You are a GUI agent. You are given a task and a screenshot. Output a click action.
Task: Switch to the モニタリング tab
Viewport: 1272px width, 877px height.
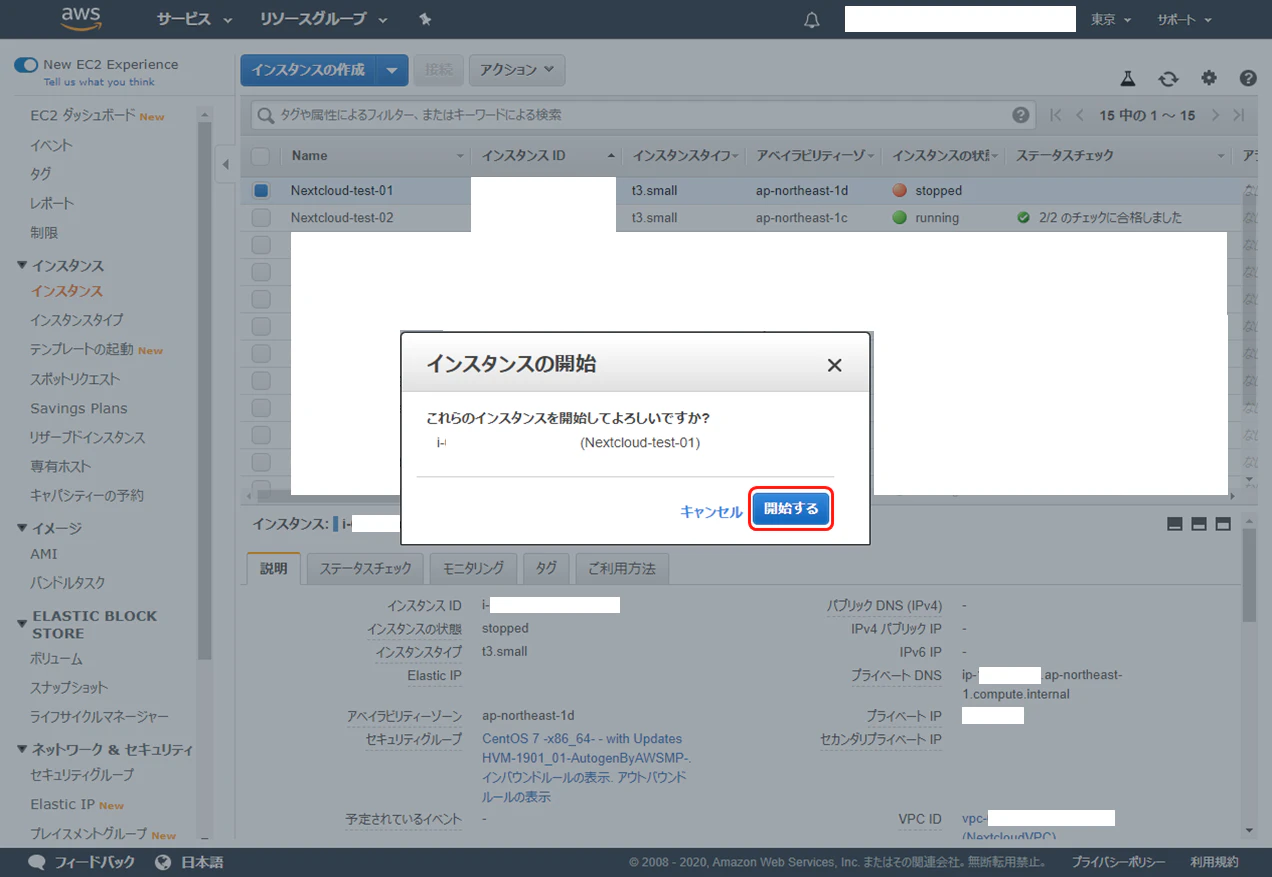click(473, 568)
